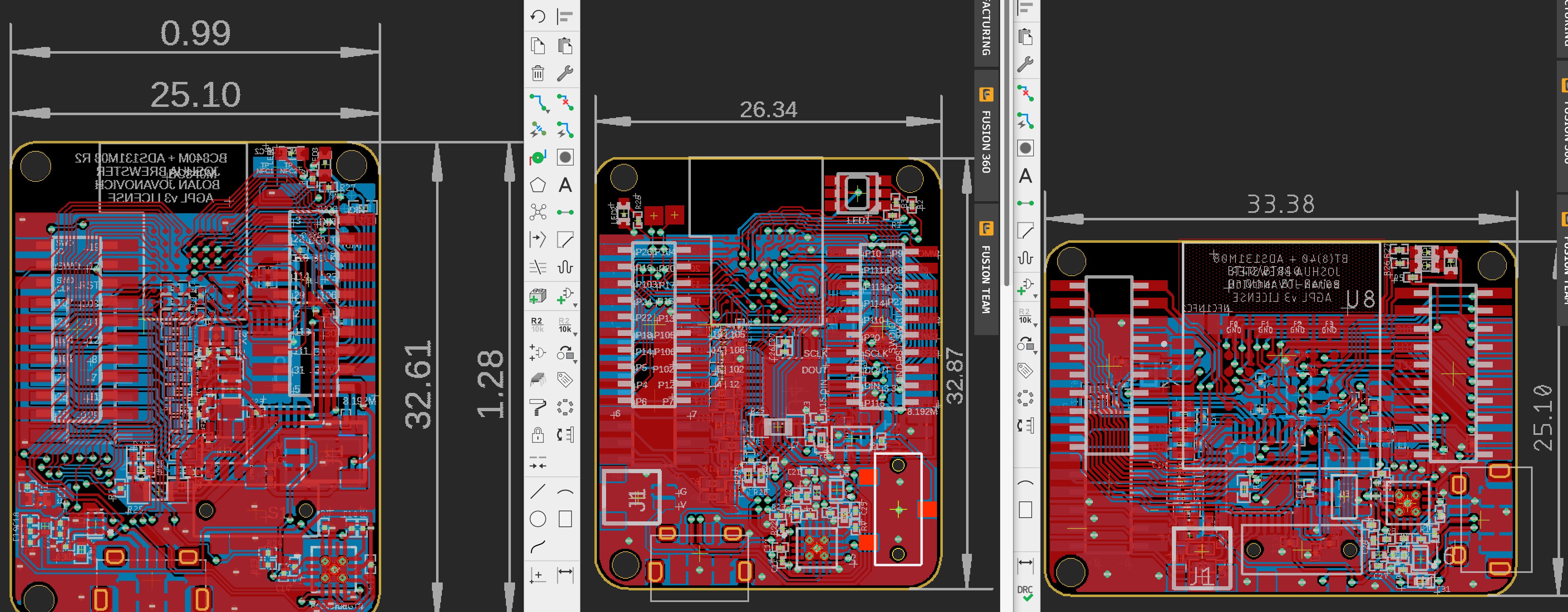Select the straight Line drawing tool

(537, 491)
